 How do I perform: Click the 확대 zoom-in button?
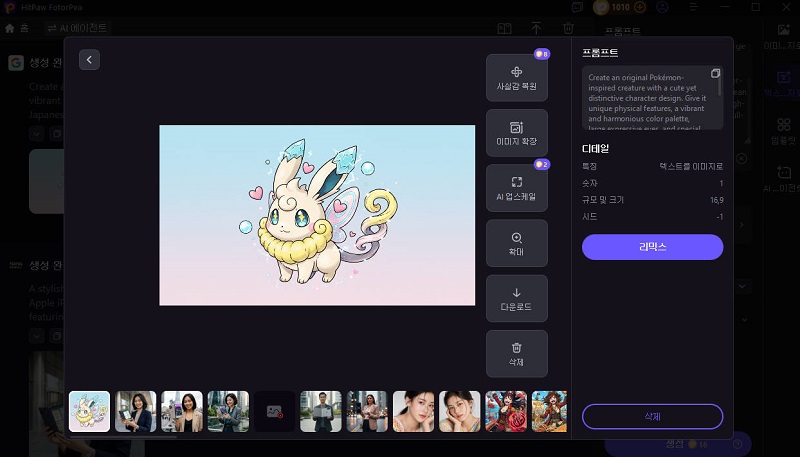pos(517,243)
